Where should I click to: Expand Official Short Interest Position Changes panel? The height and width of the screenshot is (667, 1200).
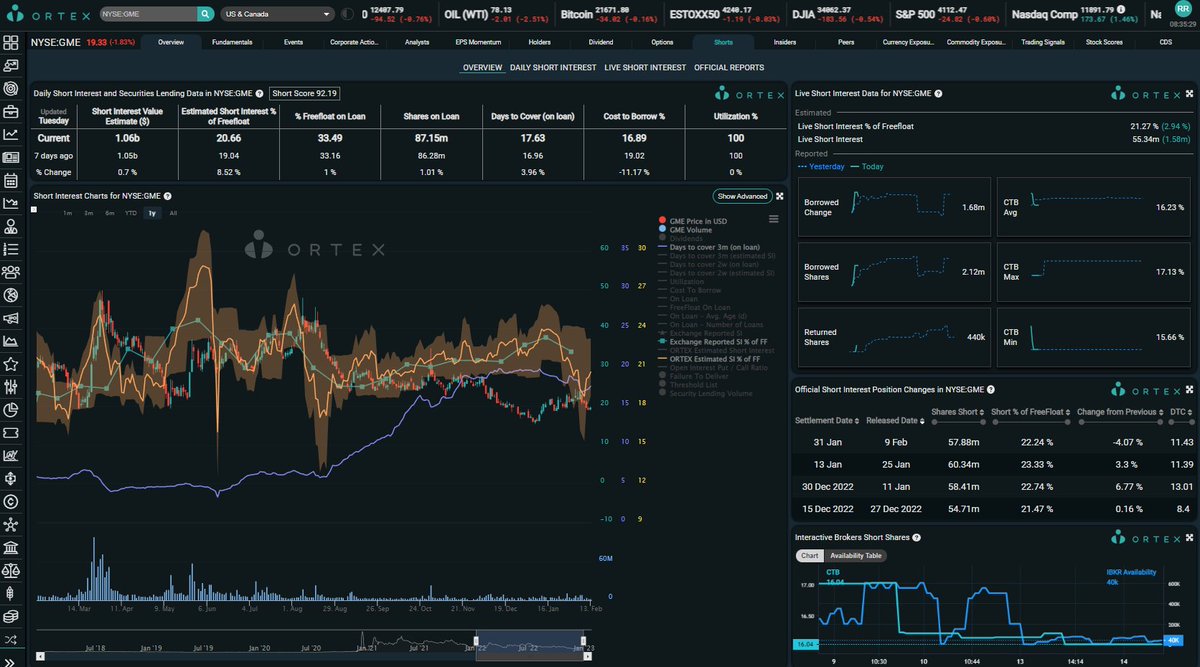pos(1188,389)
